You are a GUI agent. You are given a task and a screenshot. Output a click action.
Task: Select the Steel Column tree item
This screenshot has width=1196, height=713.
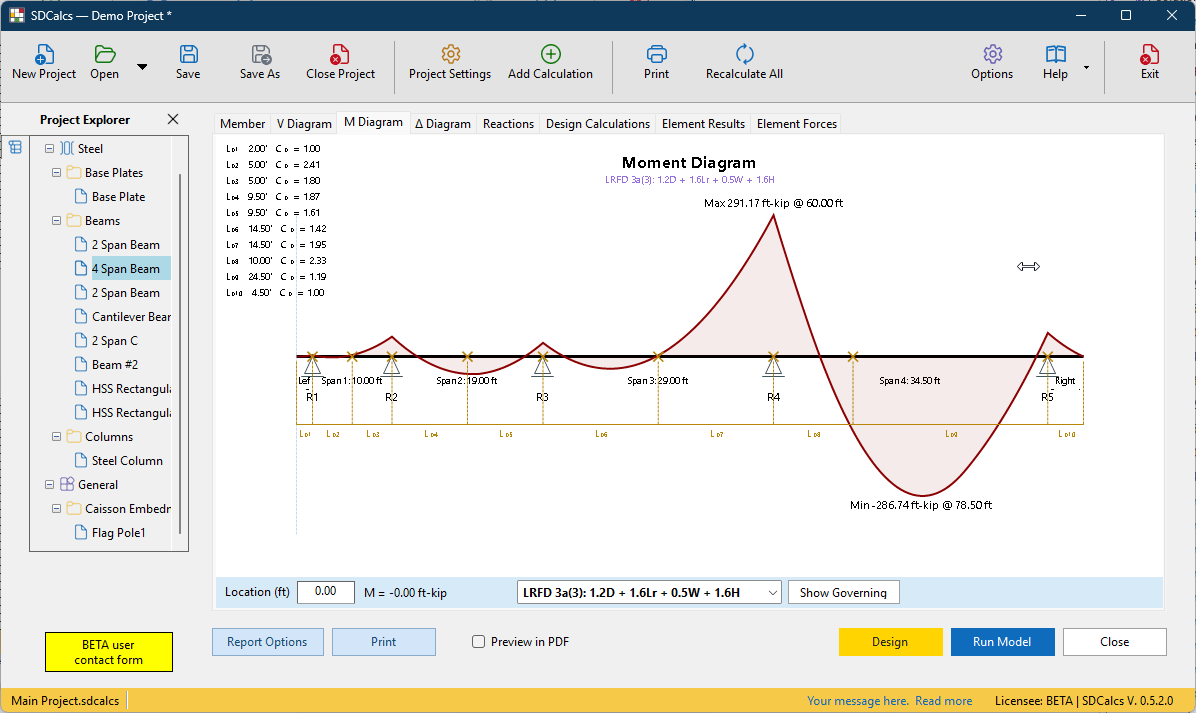click(x=127, y=461)
